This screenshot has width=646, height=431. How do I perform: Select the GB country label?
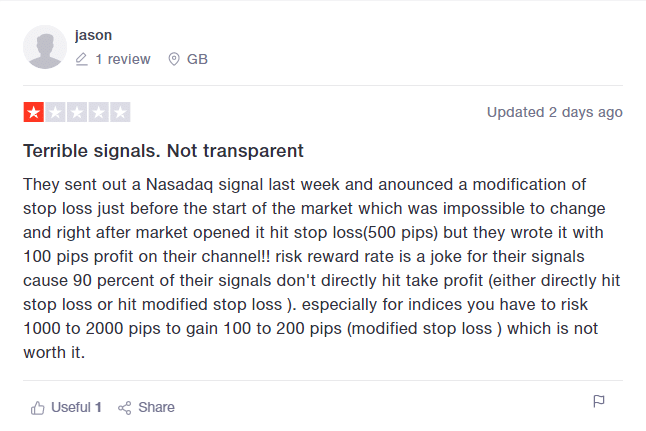[x=197, y=59]
